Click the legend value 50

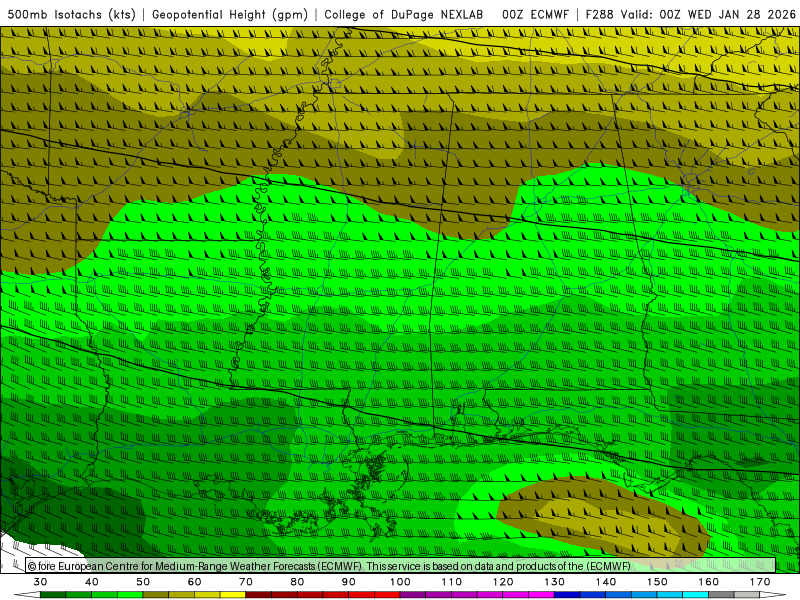tap(143, 582)
